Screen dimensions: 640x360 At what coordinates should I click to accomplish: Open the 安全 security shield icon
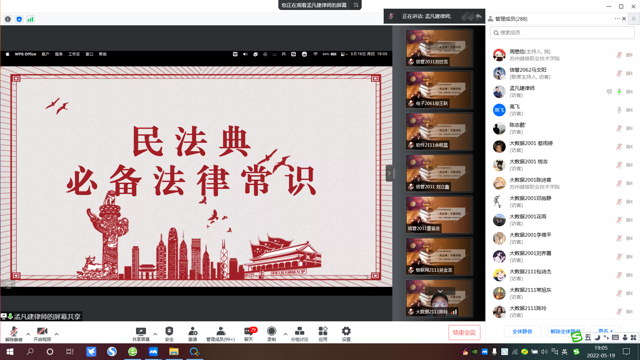pyautogui.click(x=169, y=333)
